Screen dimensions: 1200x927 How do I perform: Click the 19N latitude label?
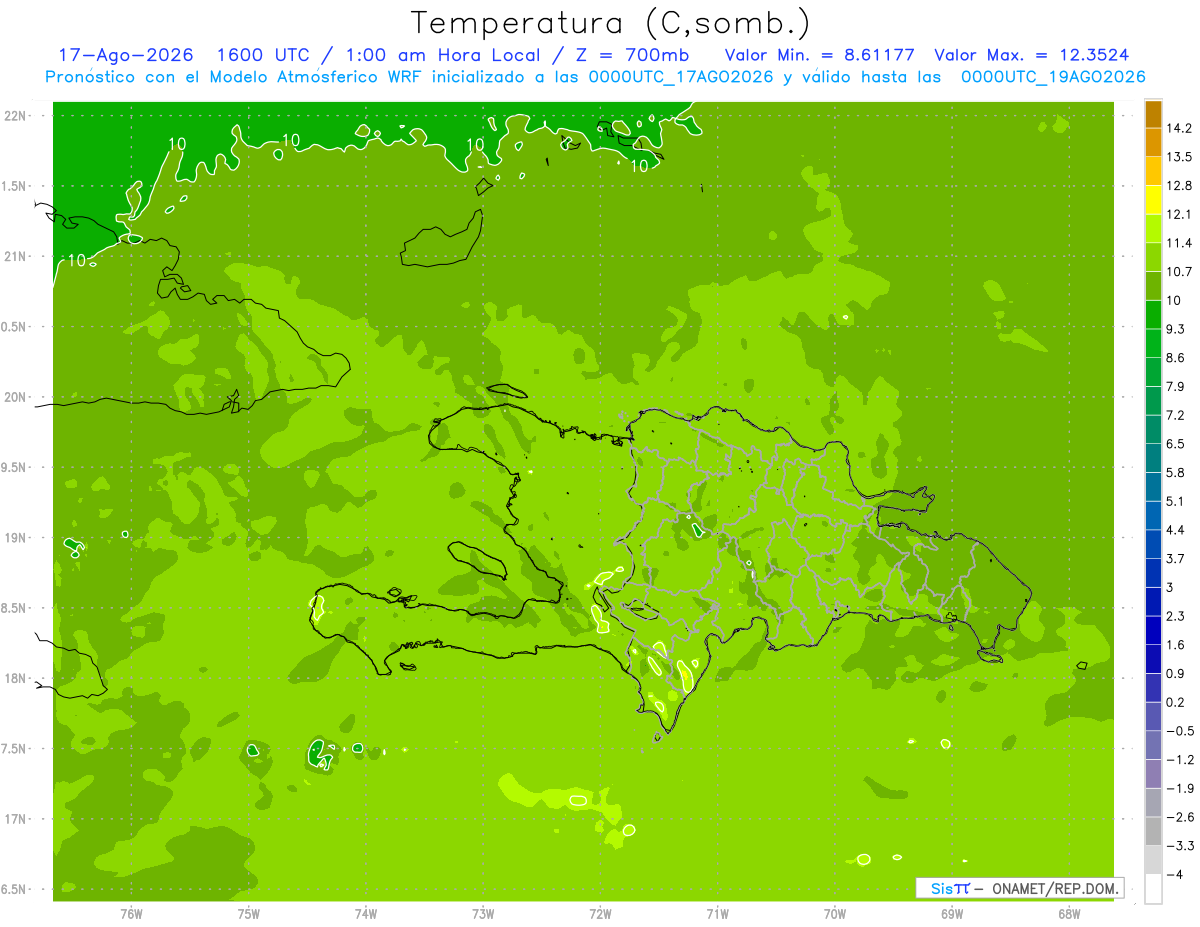click(x=15, y=538)
